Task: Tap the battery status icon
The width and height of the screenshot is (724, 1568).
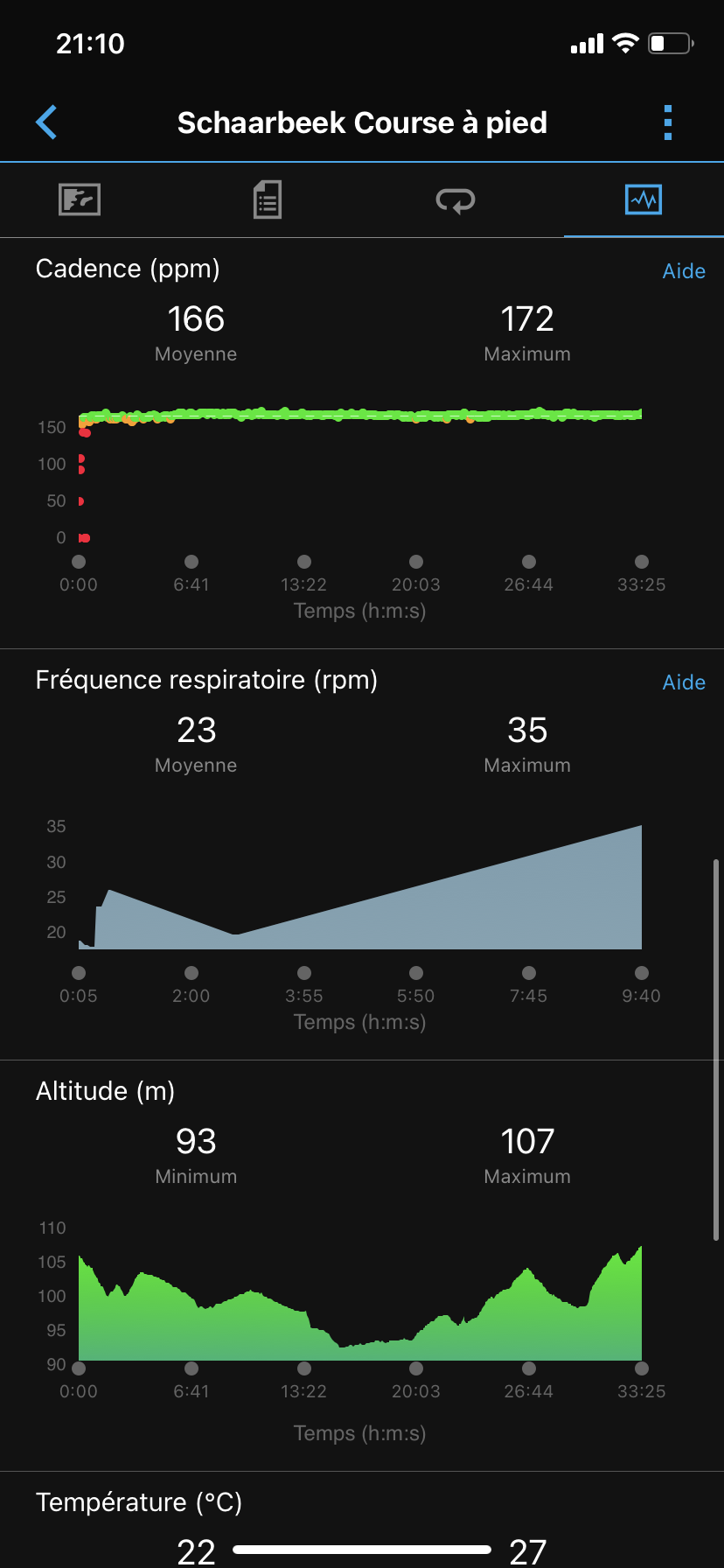Action: pos(671,44)
